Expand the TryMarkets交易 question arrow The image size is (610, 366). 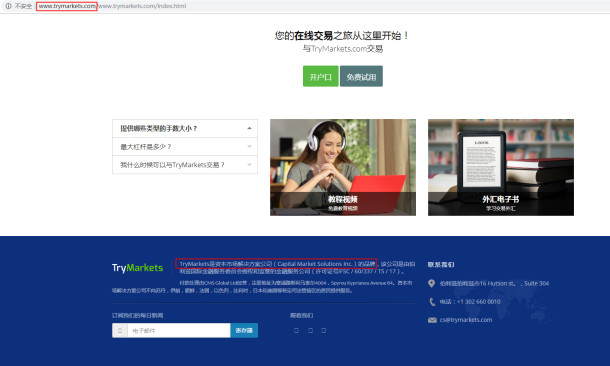(x=249, y=165)
